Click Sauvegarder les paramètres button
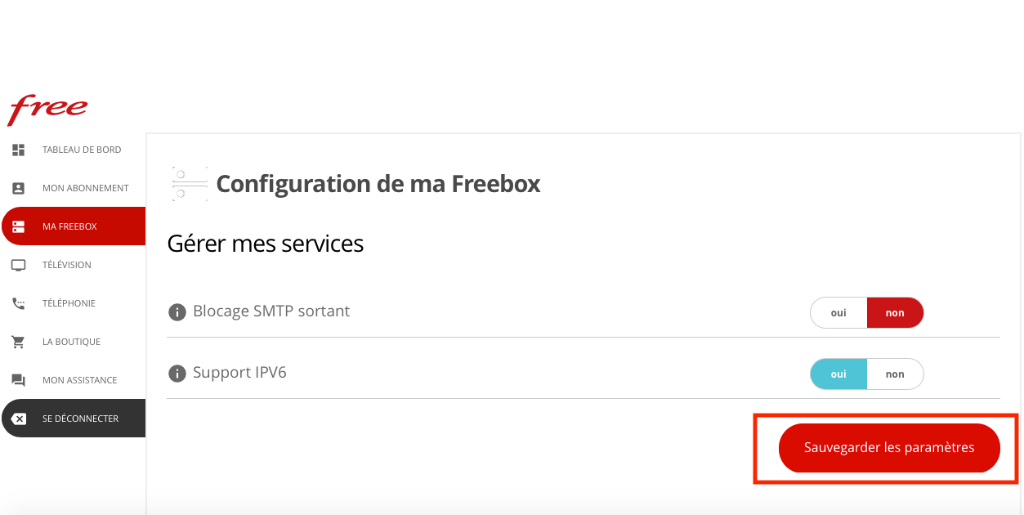 pos(889,448)
